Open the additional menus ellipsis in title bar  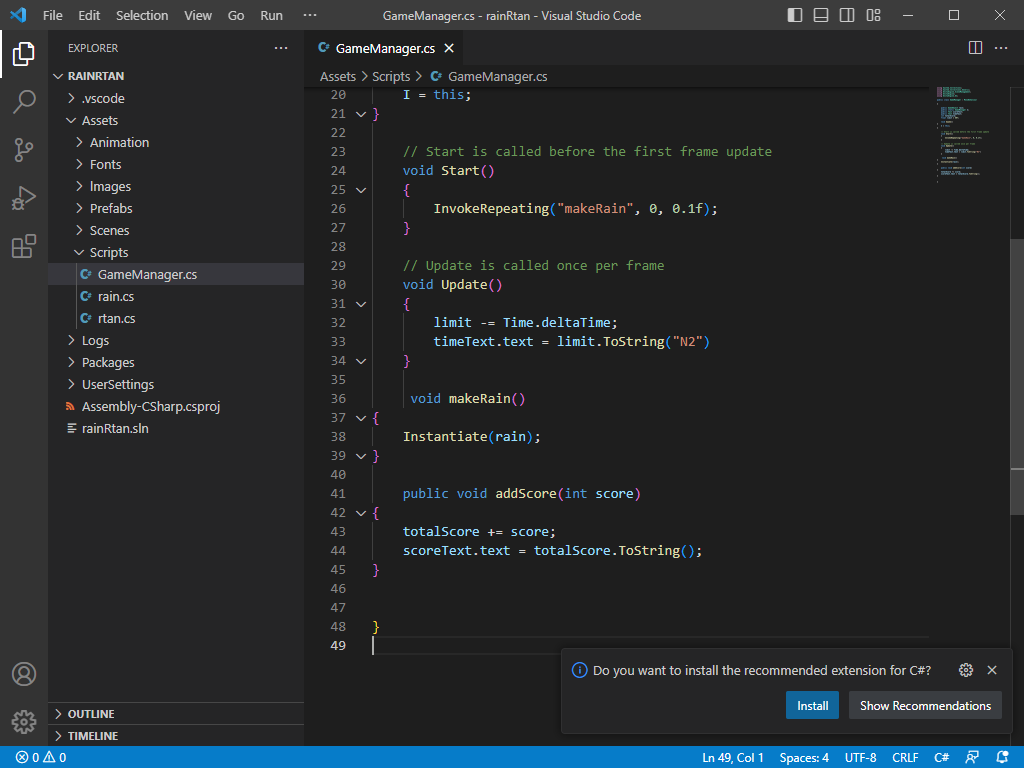pos(310,15)
